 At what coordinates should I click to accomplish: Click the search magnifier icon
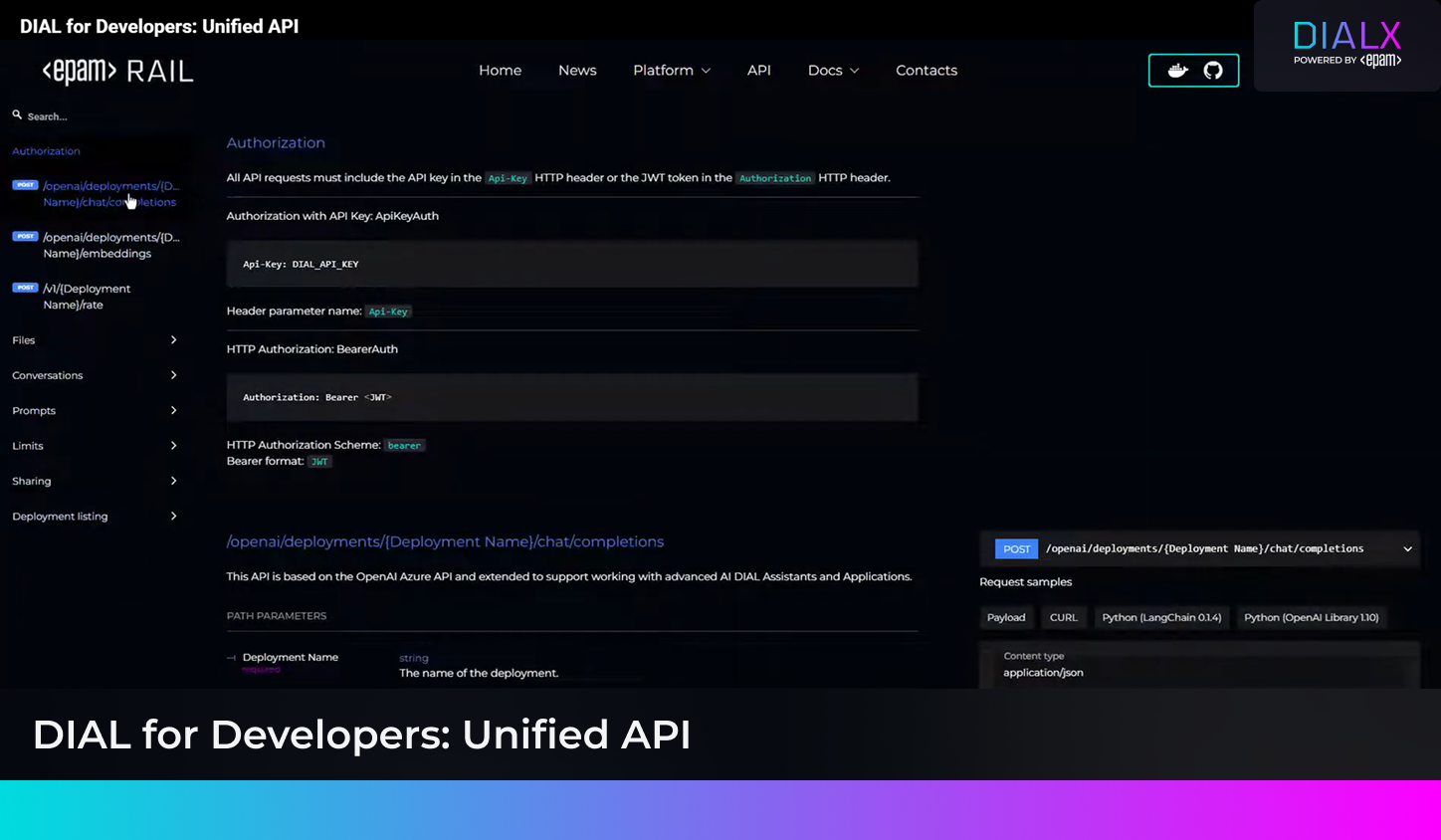(x=17, y=115)
